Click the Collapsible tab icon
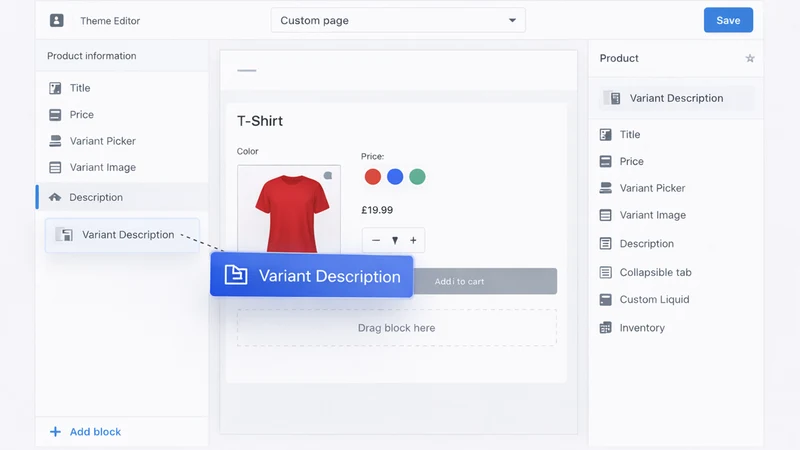The width and height of the screenshot is (800, 450). [606, 272]
